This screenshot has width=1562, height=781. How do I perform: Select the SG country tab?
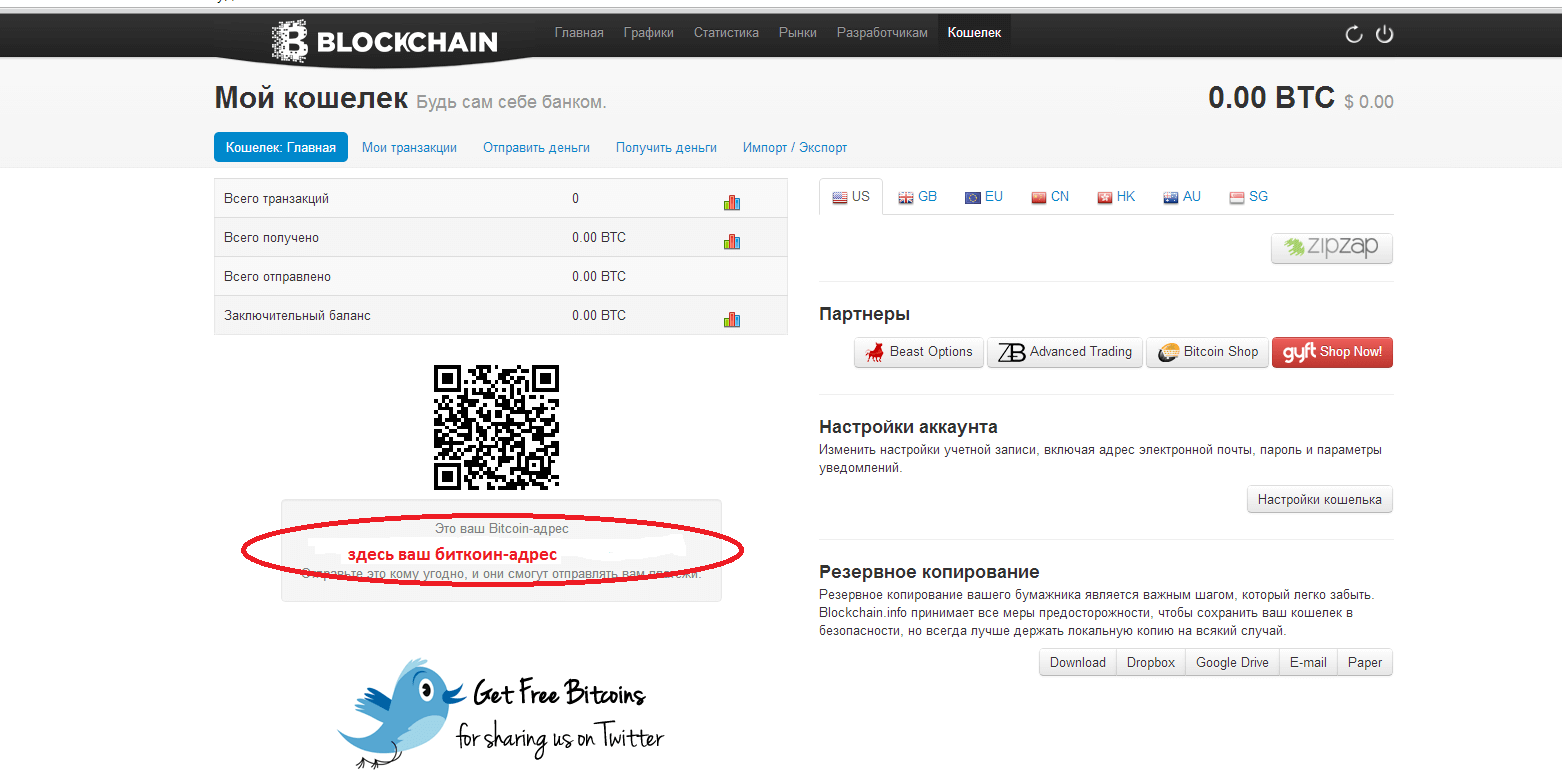click(1248, 197)
